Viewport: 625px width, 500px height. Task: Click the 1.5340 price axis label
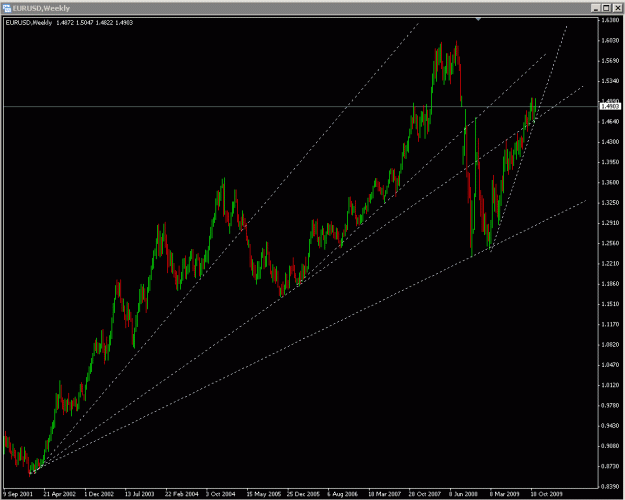tap(610, 81)
